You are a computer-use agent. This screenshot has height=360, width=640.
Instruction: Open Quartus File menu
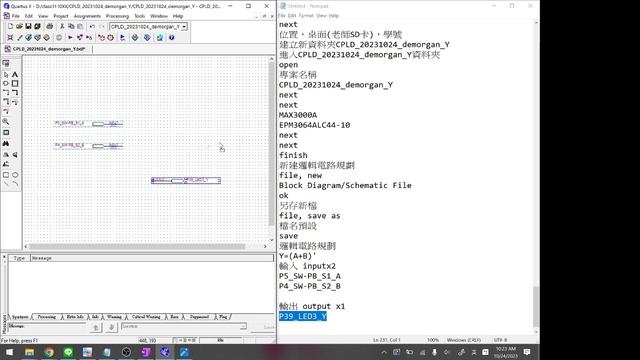[16, 16]
